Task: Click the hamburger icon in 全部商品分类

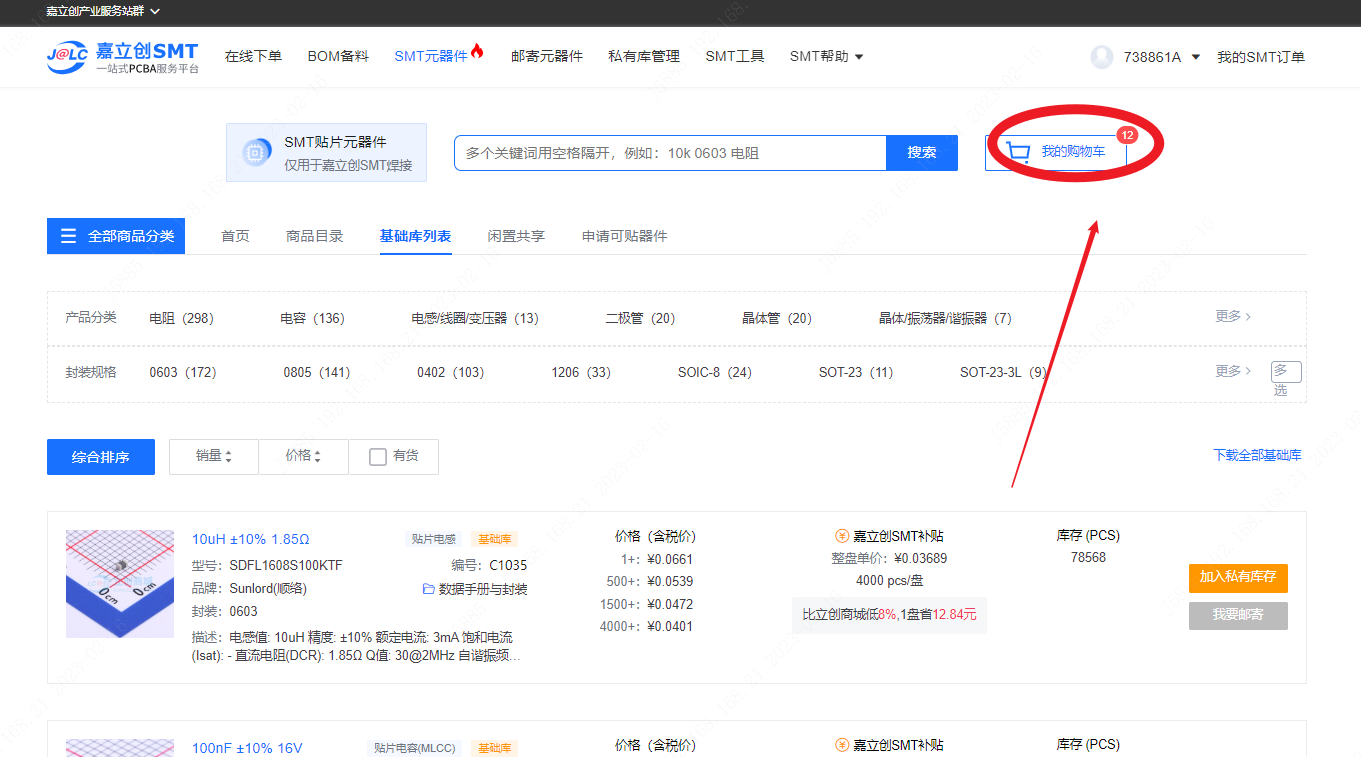Action: pos(68,236)
